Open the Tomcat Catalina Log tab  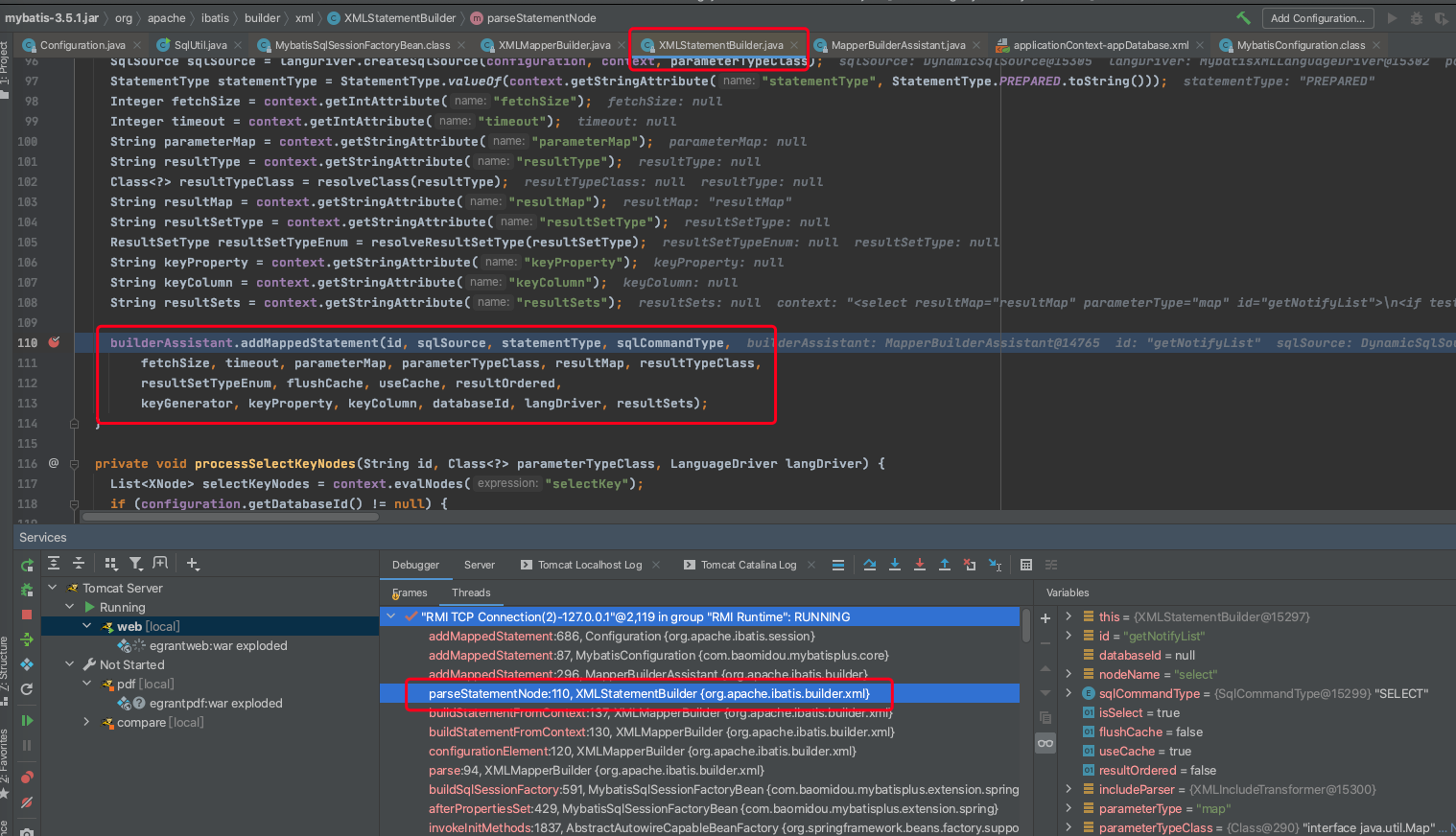pyautogui.click(x=748, y=565)
